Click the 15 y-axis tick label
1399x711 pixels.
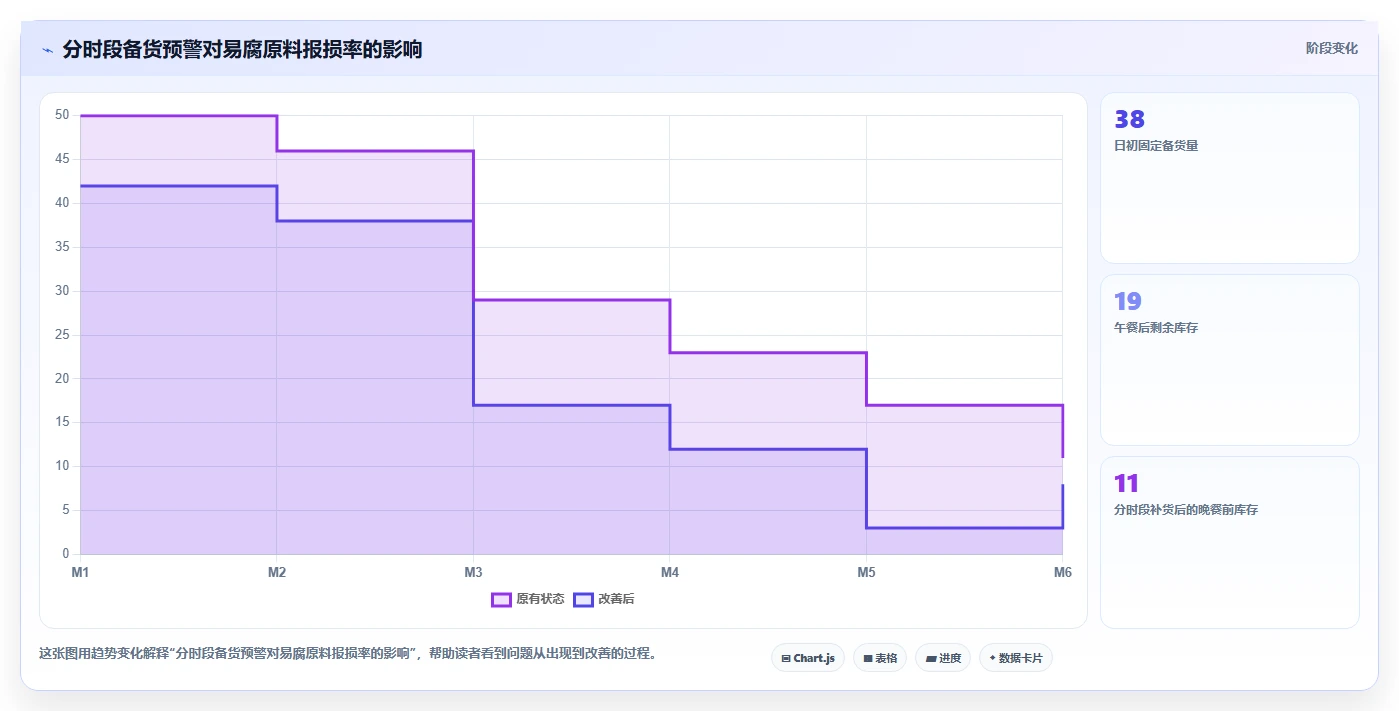pos(62,422)
